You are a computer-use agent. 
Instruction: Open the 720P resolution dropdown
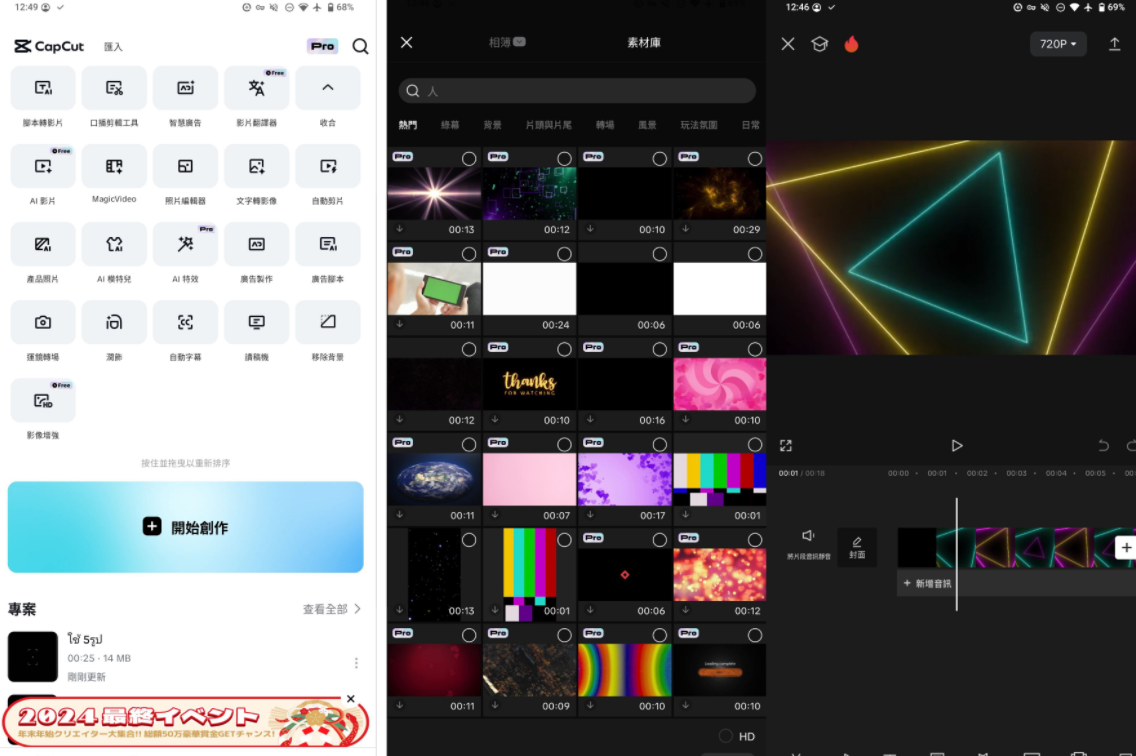coord(1058,44)
